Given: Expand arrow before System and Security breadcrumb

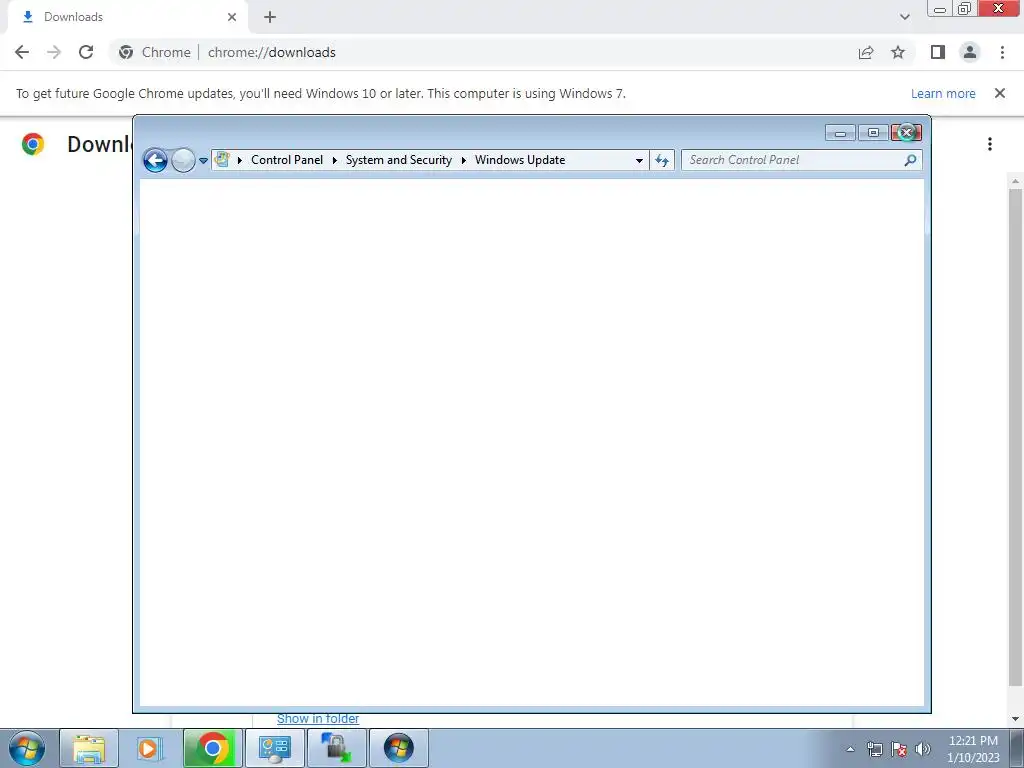Looking at the screenshot, I should coord(334,160).
